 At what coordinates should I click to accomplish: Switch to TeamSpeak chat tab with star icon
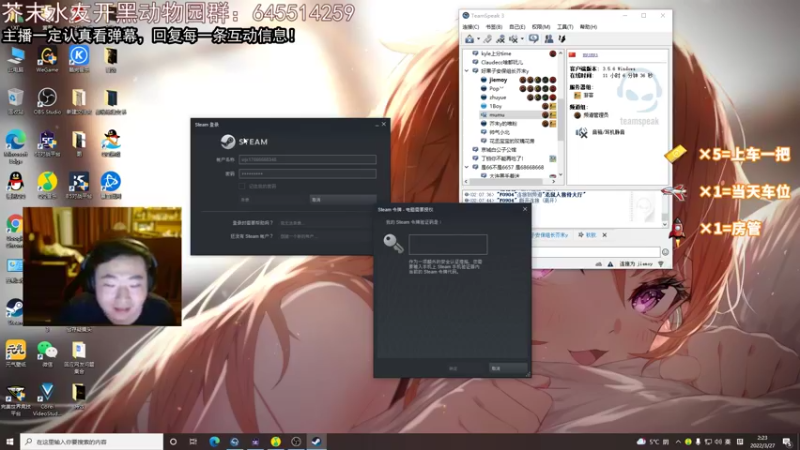coord(587,235)
